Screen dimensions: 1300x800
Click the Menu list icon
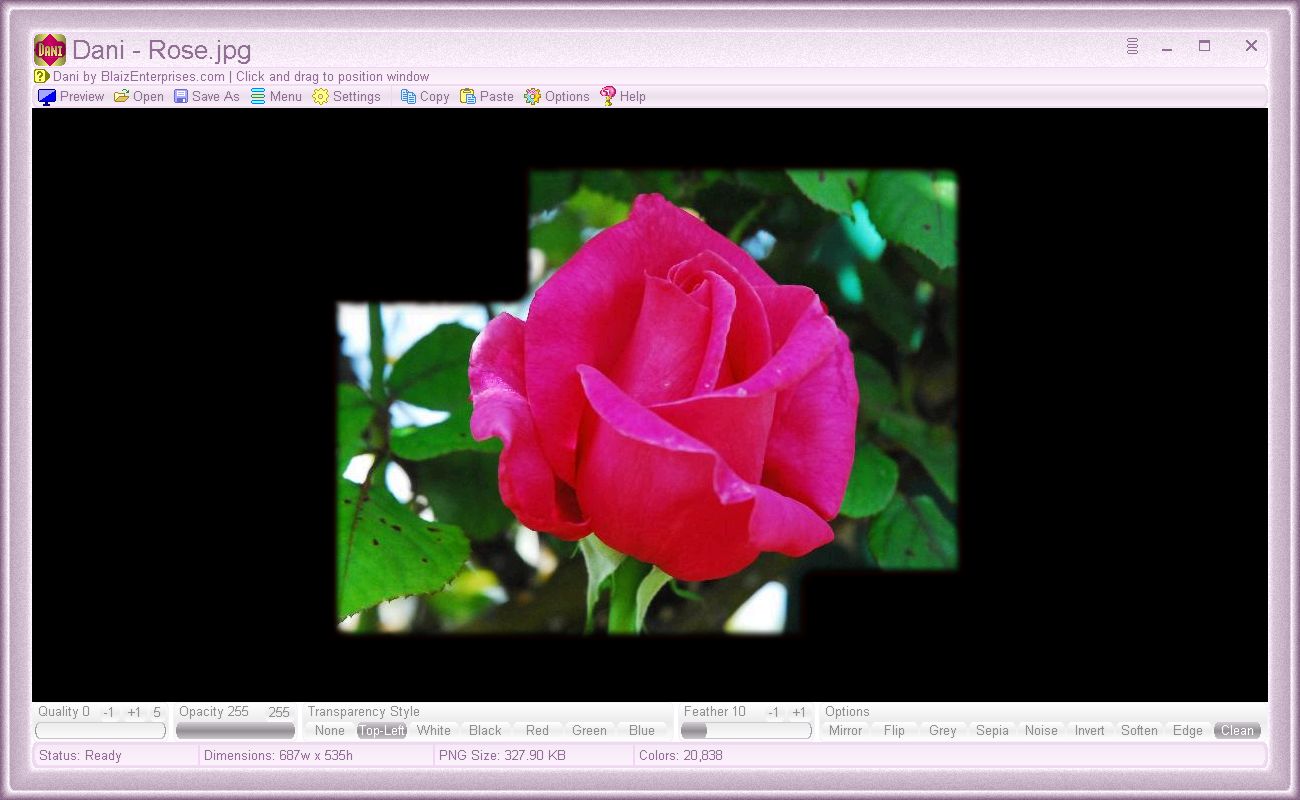pyautogui.click(x=258, y=96)
